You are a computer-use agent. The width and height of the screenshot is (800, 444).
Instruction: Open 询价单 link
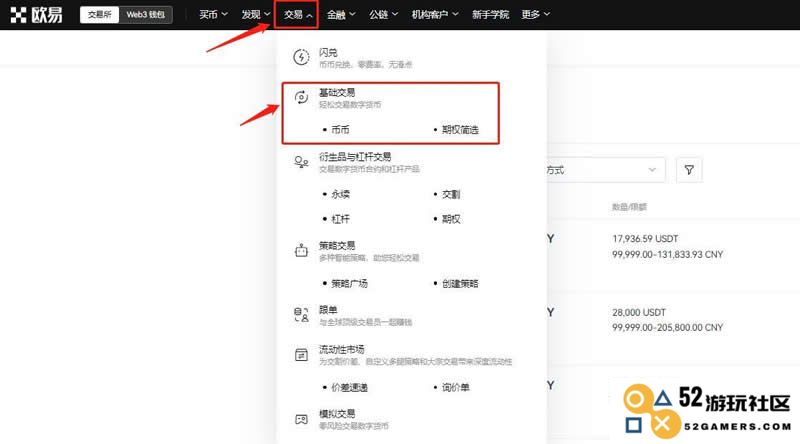[x=455, y=387]
